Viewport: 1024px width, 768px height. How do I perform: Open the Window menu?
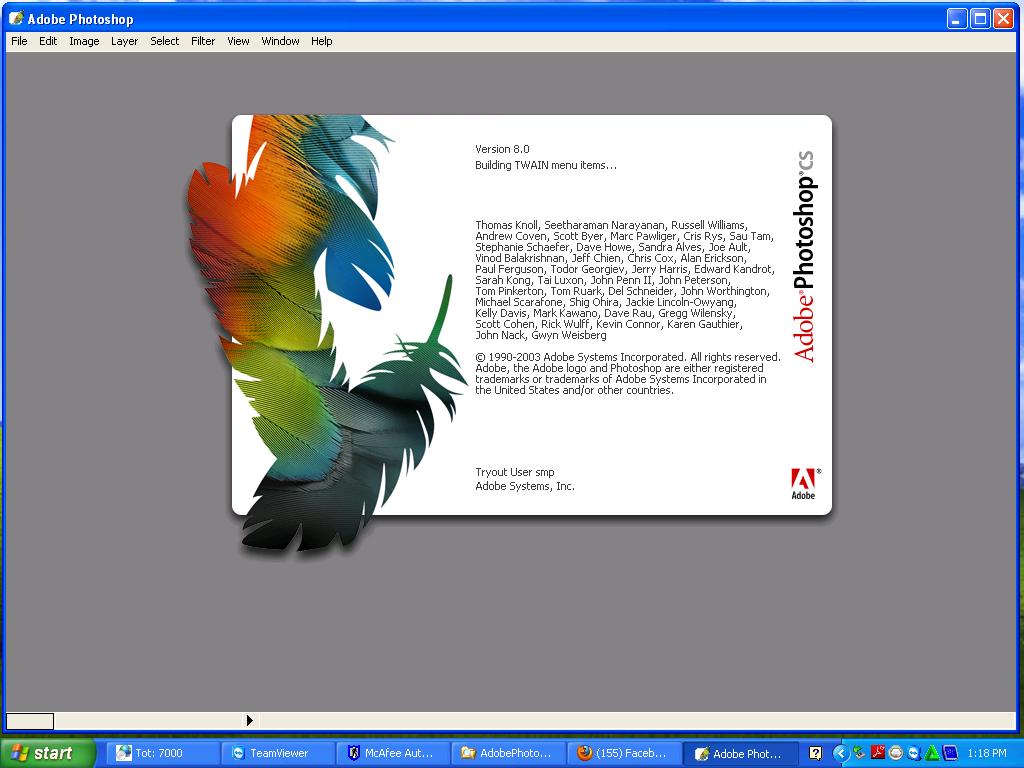click(x=280, y=41)
